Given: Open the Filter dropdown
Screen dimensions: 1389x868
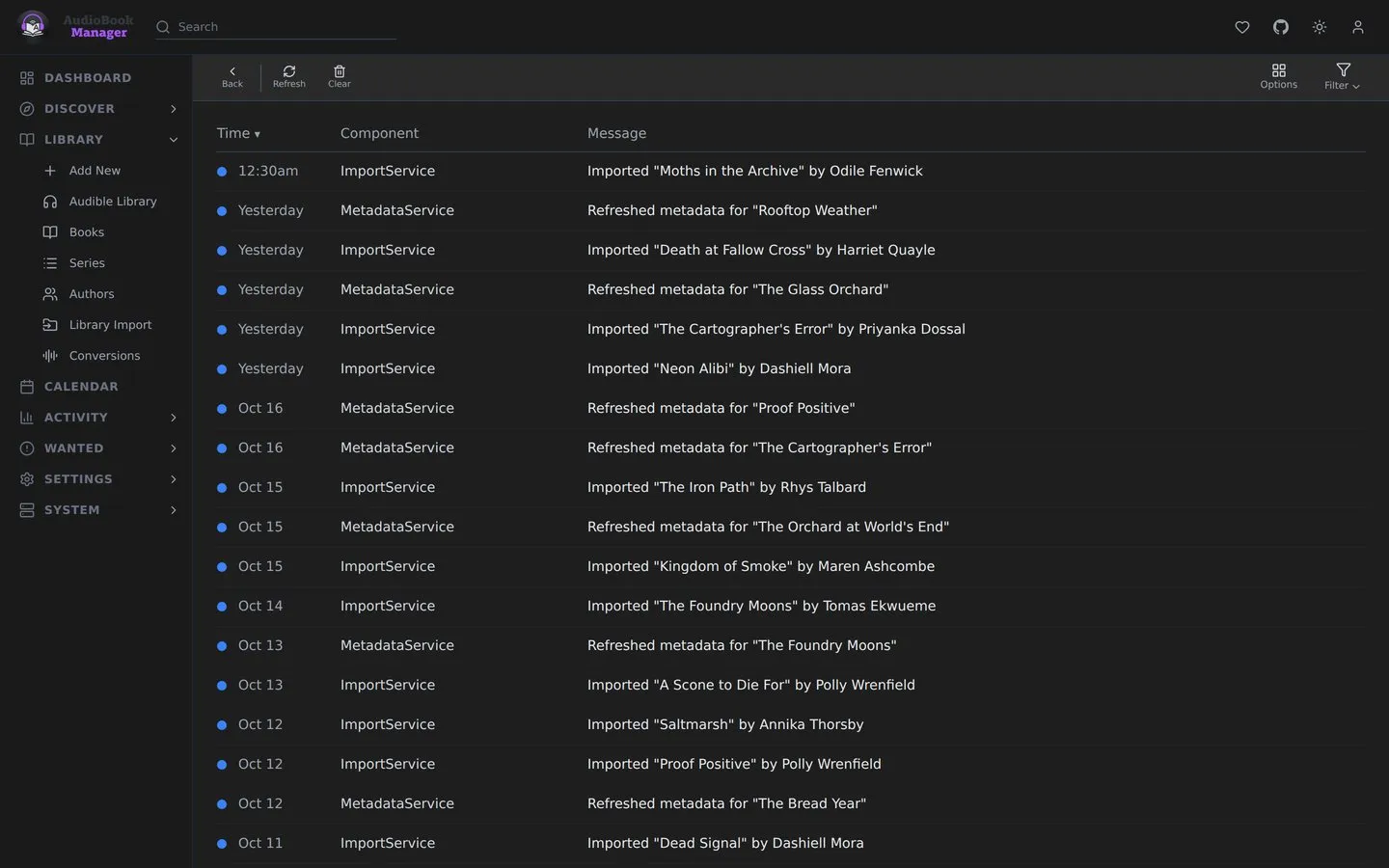Looking at the screenshot, I should 1343,77.
